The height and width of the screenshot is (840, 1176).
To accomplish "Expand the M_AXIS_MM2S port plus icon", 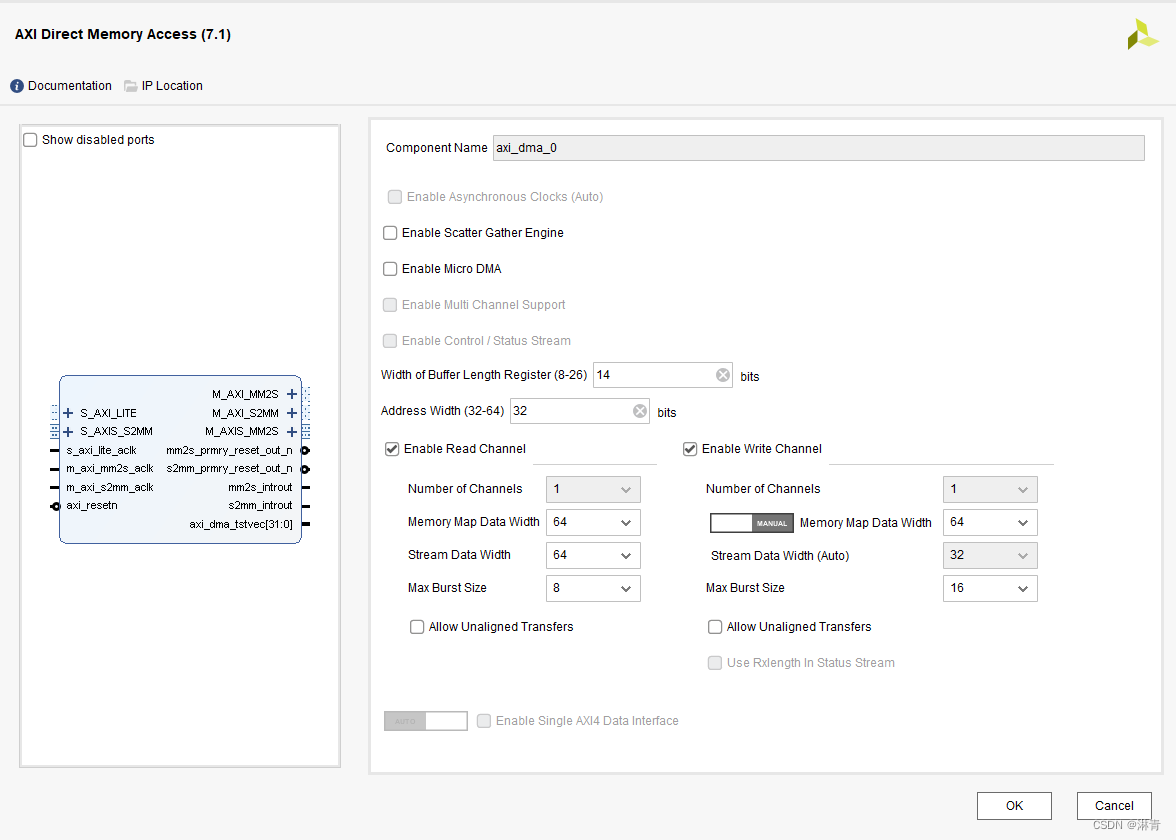I will click(292, 432).
